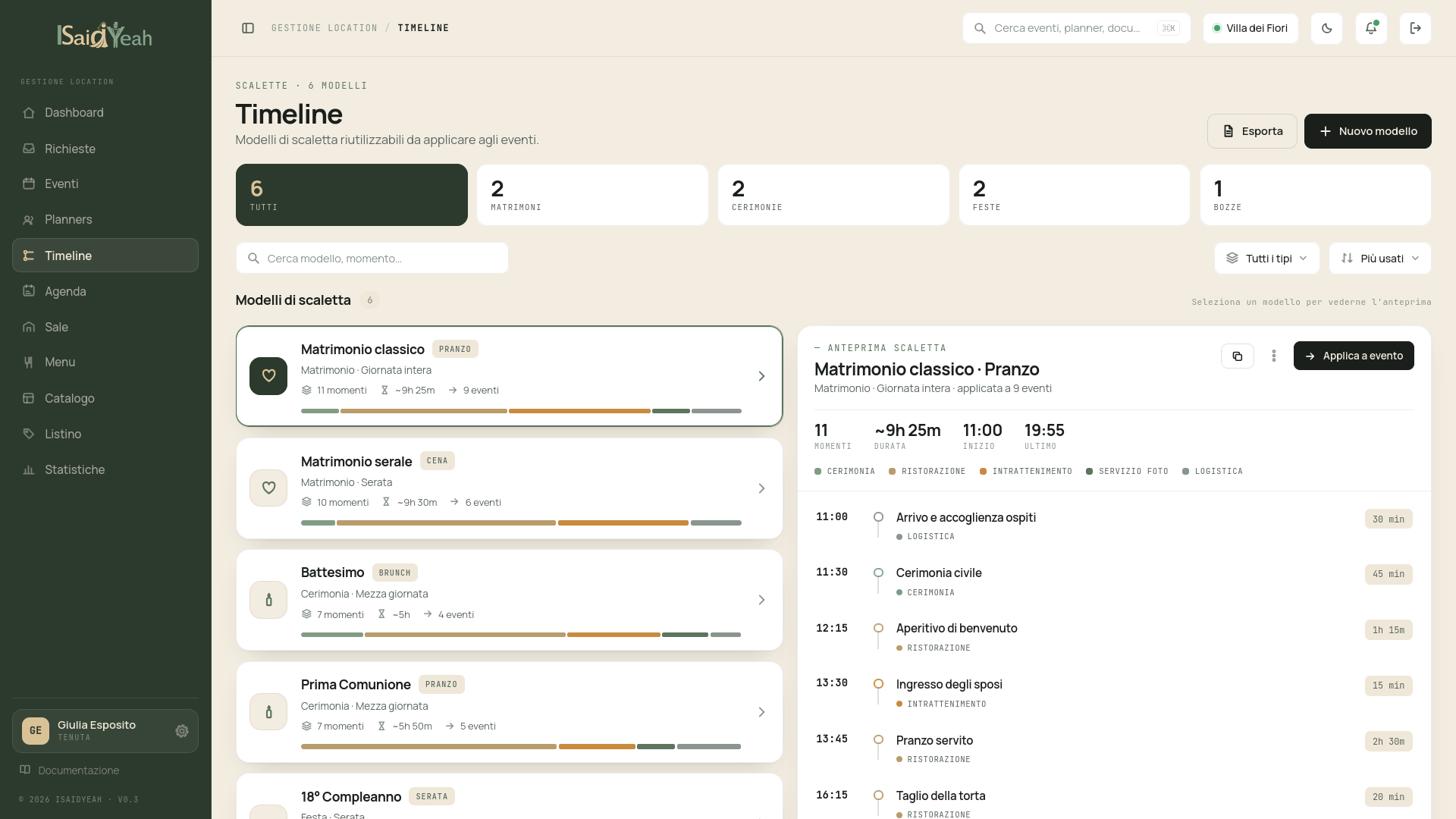Open Dashboard from the sidebar

click(x=105, y=112)
